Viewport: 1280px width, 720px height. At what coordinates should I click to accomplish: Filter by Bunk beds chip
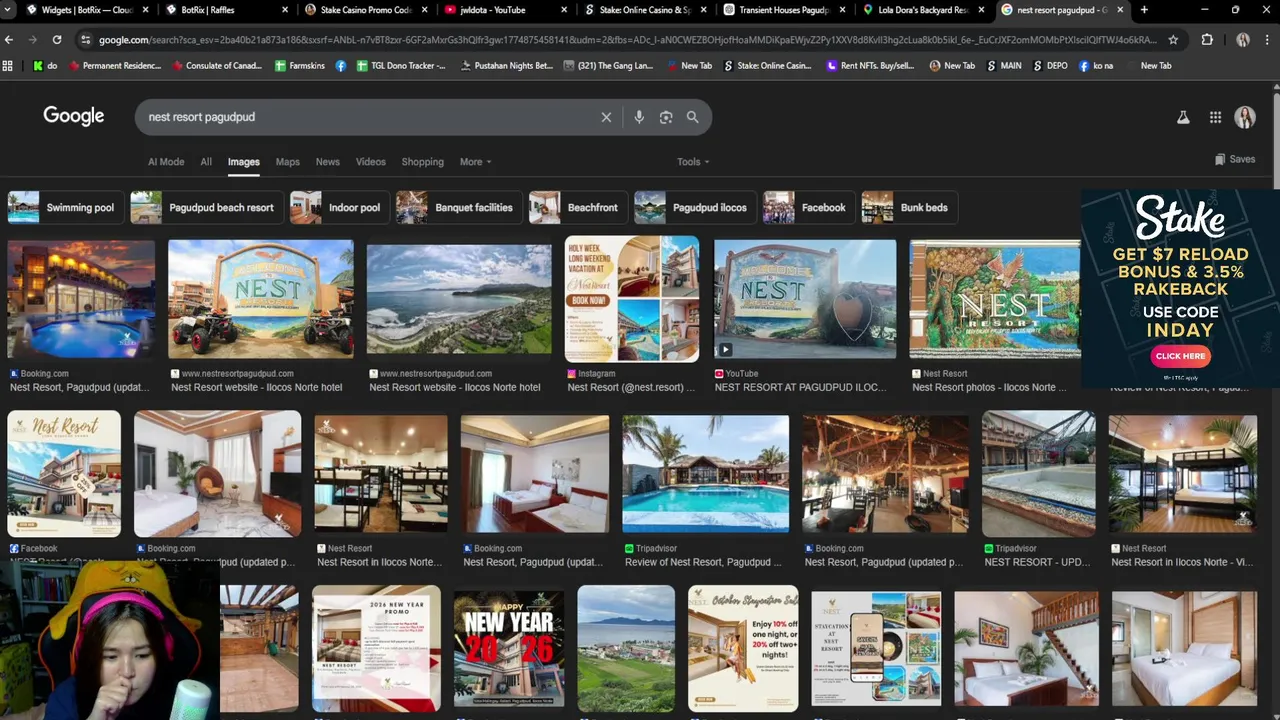coord(909,208)
